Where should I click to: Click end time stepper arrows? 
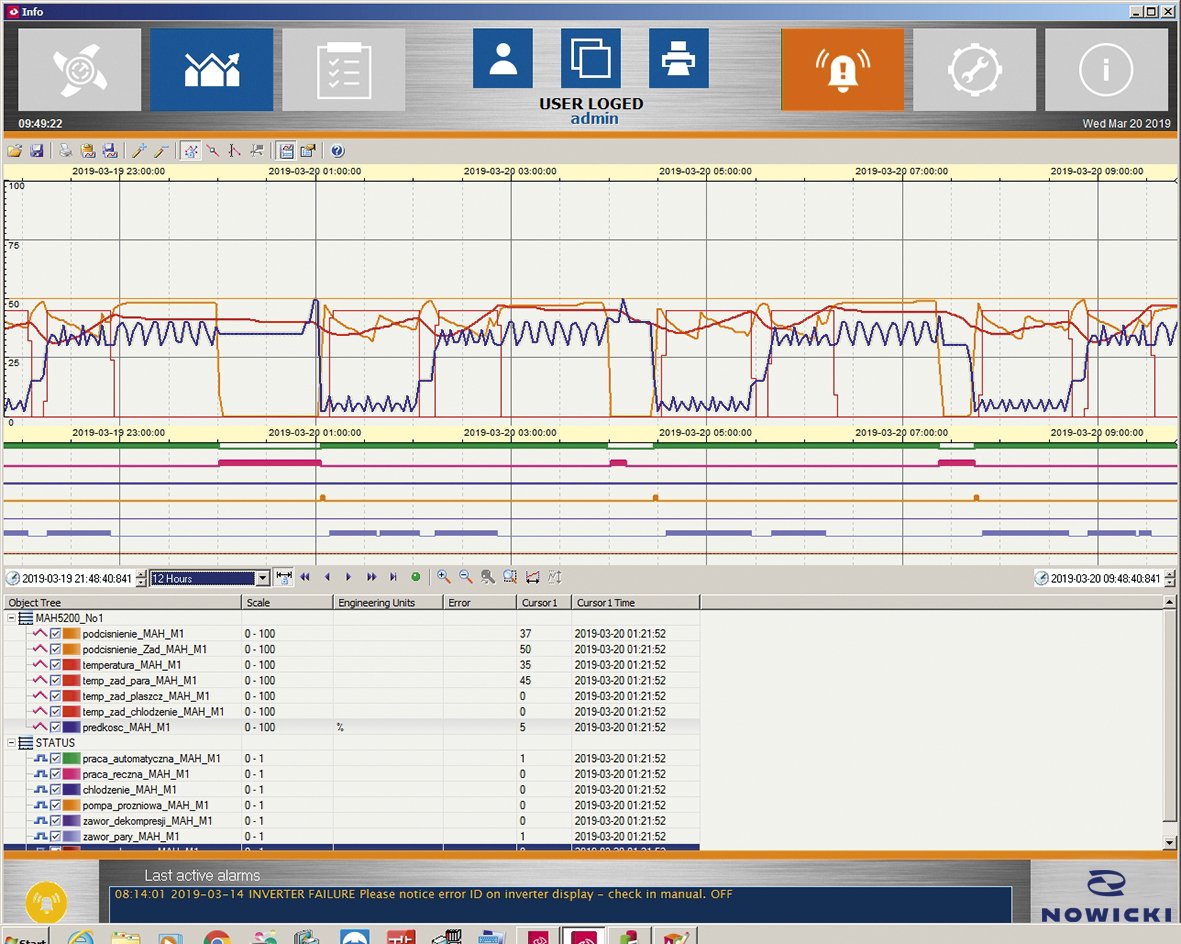coord(1170,579)
